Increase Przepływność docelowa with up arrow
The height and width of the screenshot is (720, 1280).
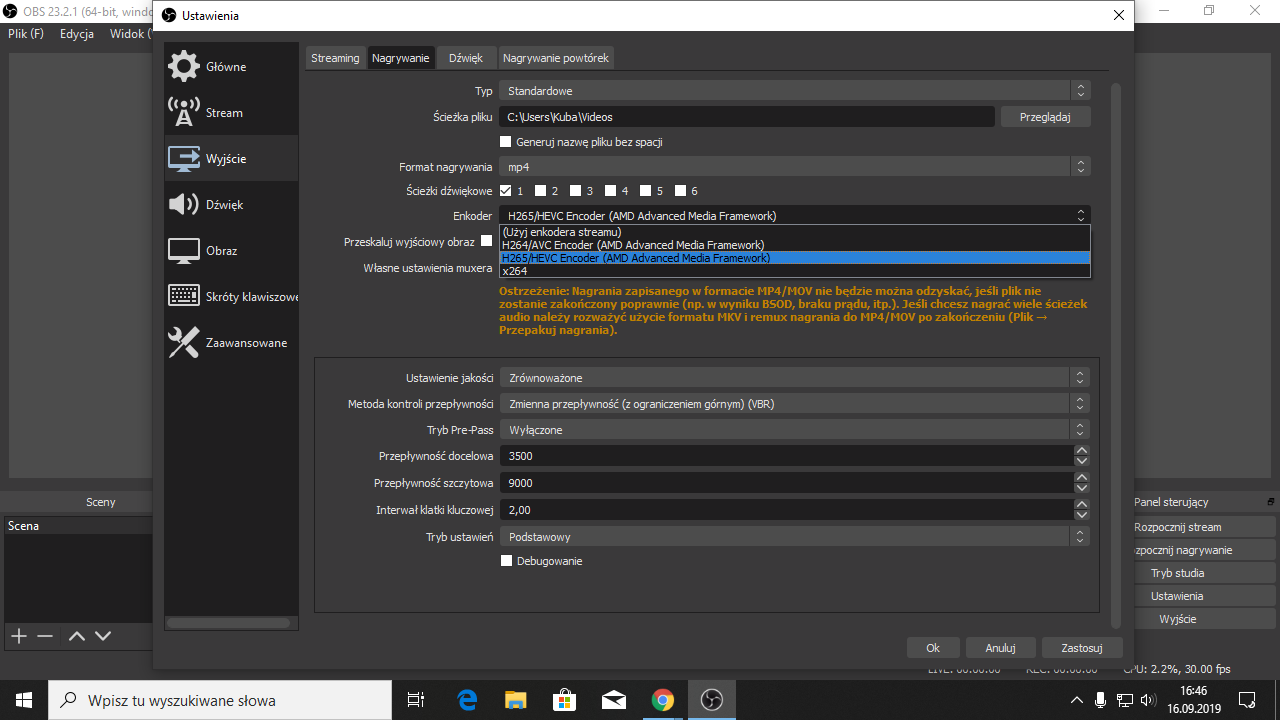point(1081,451)
